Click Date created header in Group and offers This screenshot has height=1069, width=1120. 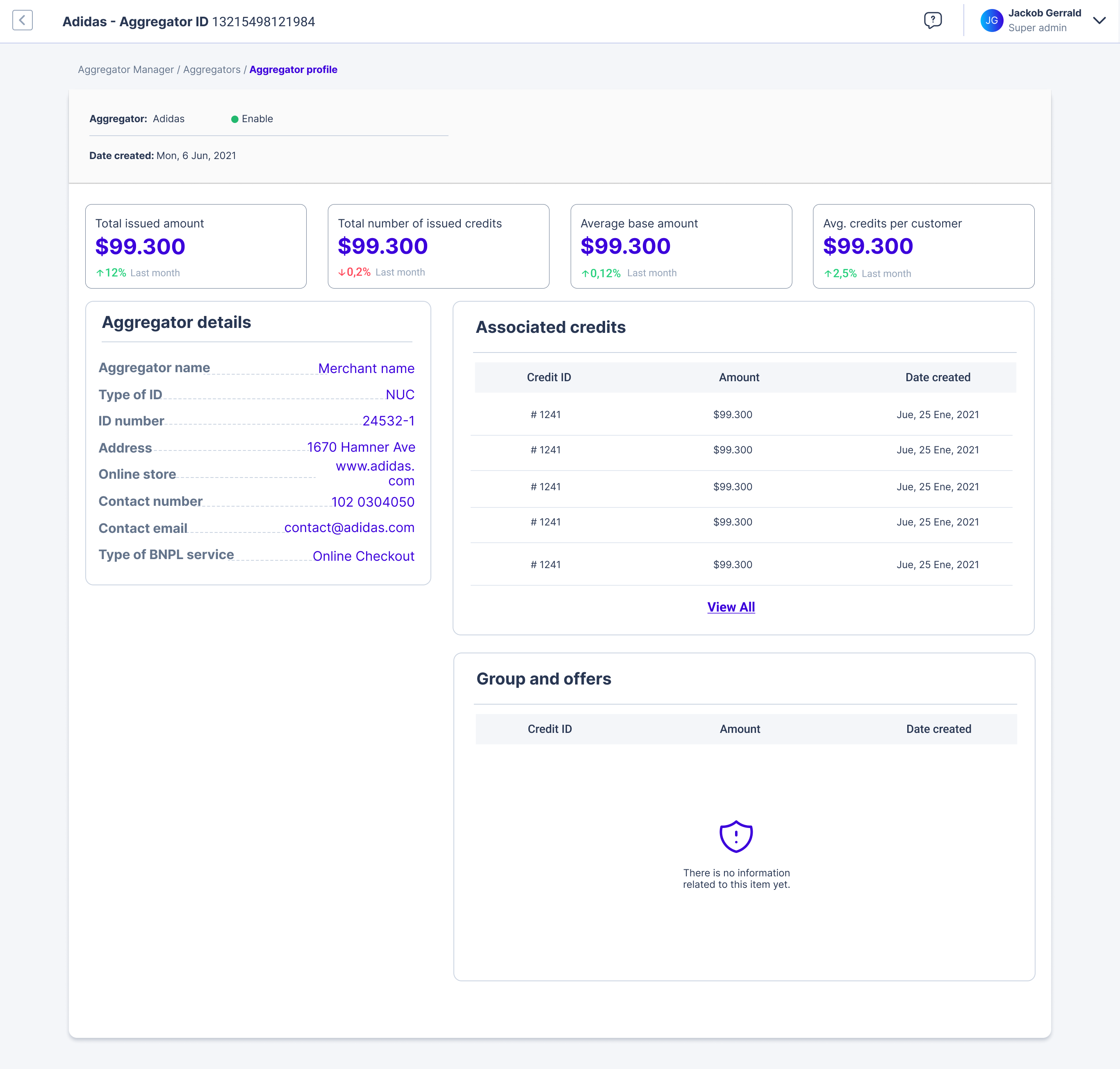[938, 729]
